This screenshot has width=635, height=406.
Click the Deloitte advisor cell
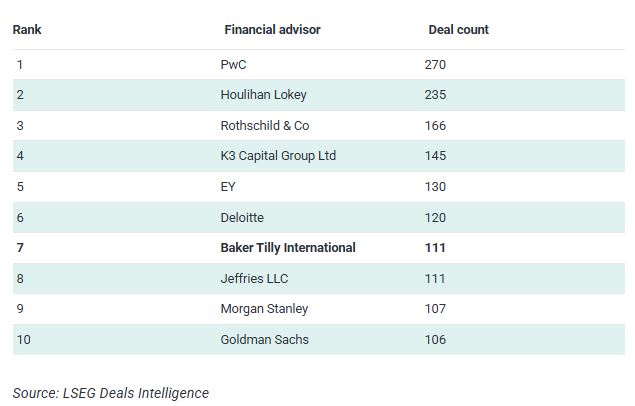242,218
